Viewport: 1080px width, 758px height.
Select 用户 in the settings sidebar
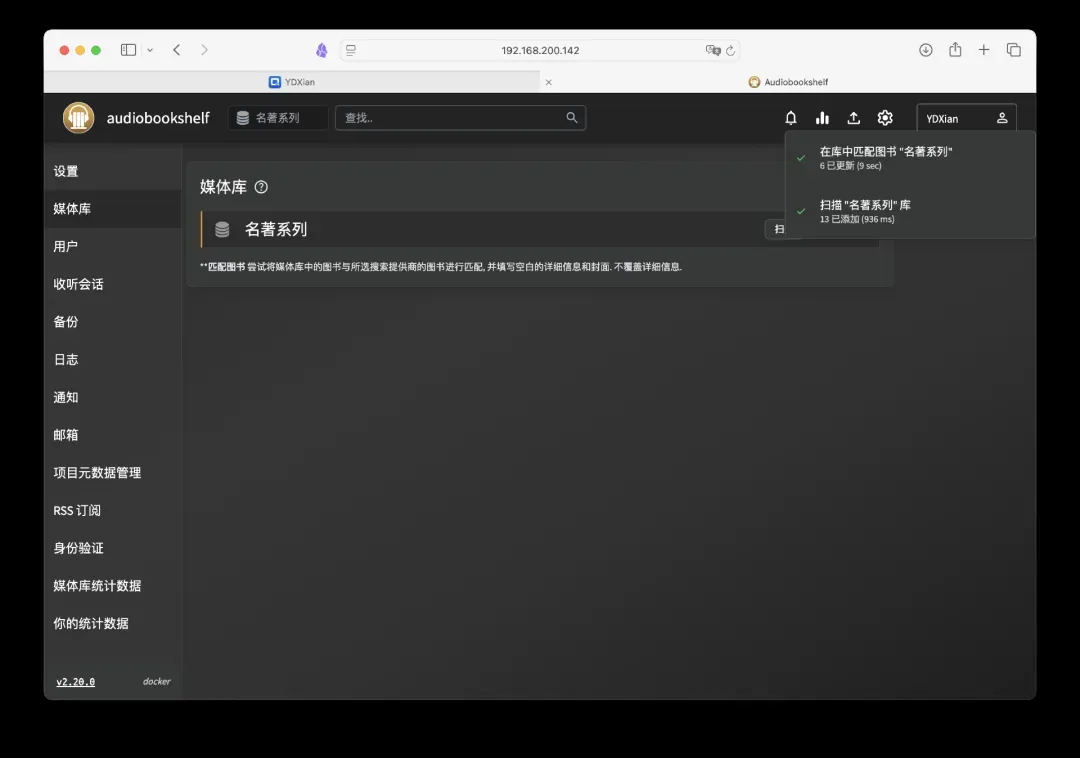[66, 246]
